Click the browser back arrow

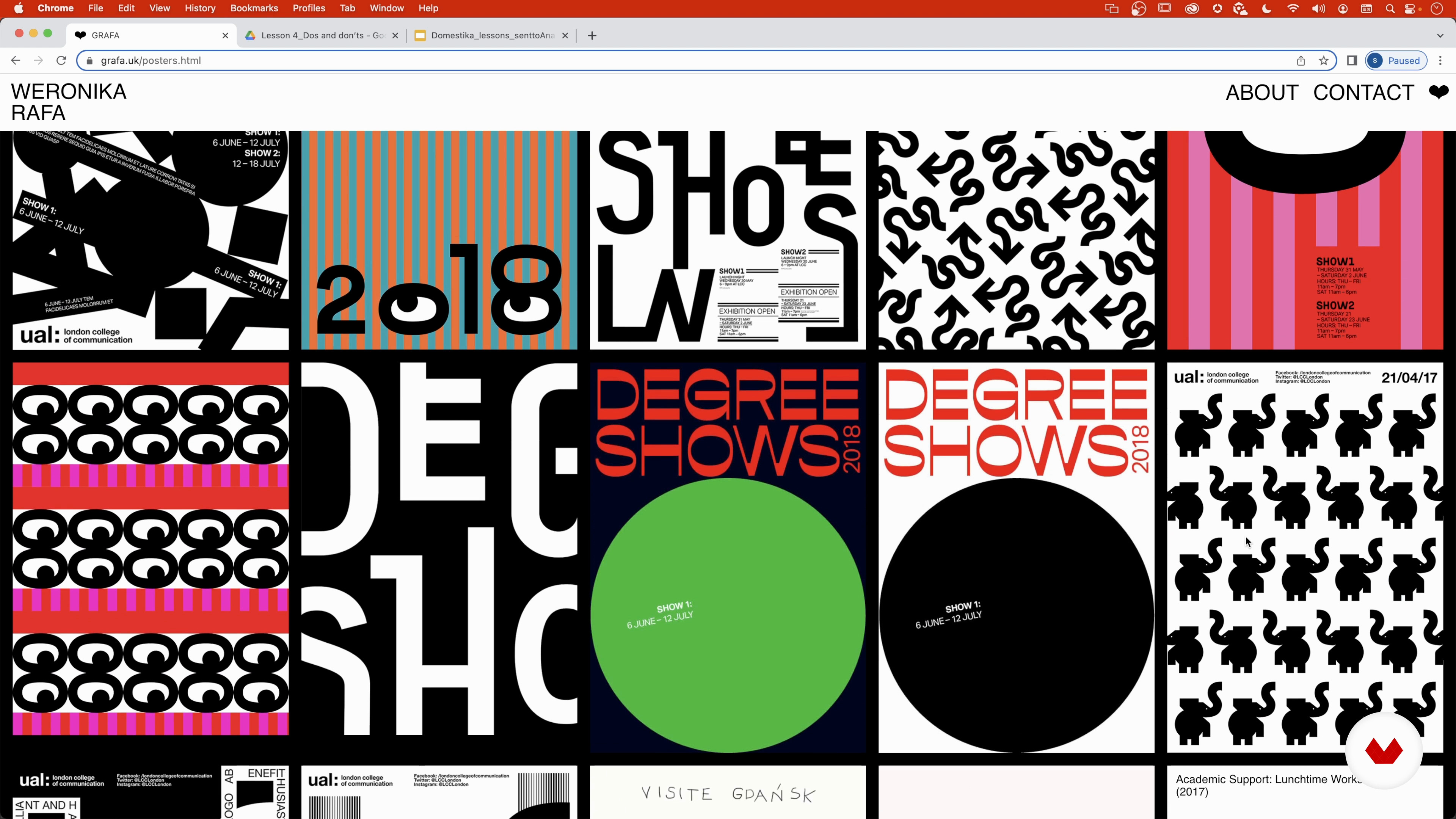(x=15, y=61)
